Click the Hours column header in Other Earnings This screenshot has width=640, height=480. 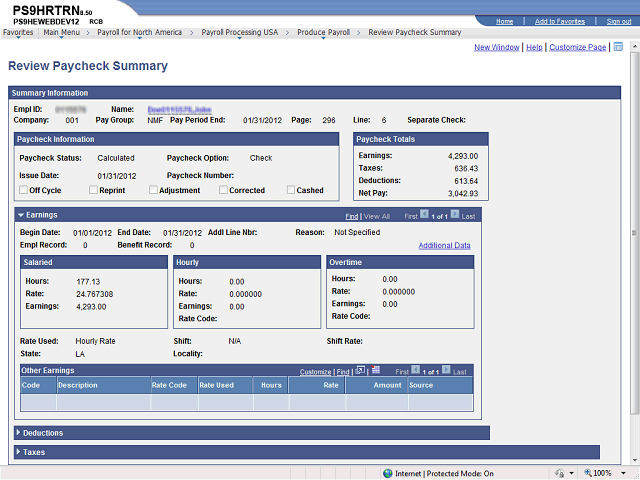tap(271, 385)
